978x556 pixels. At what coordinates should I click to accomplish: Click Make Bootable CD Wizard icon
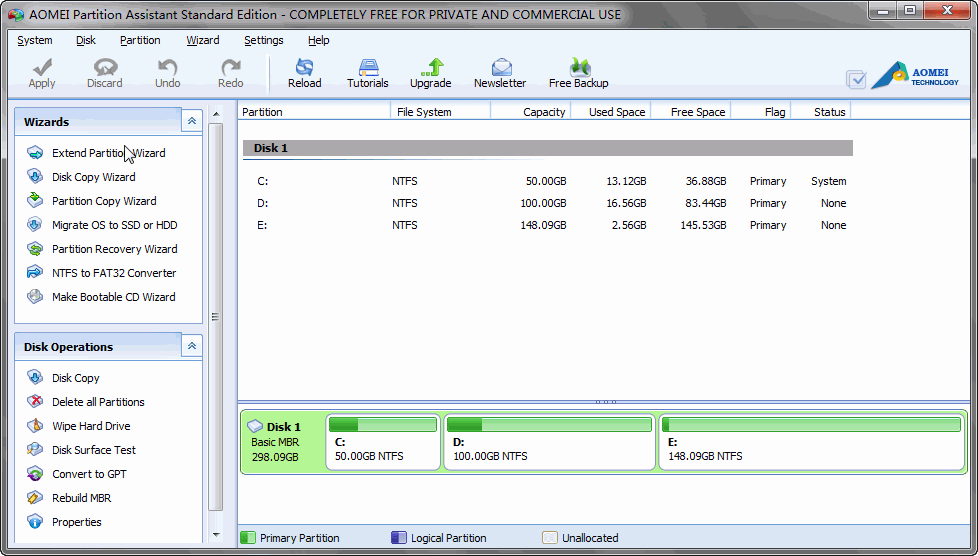coord(35,297)
